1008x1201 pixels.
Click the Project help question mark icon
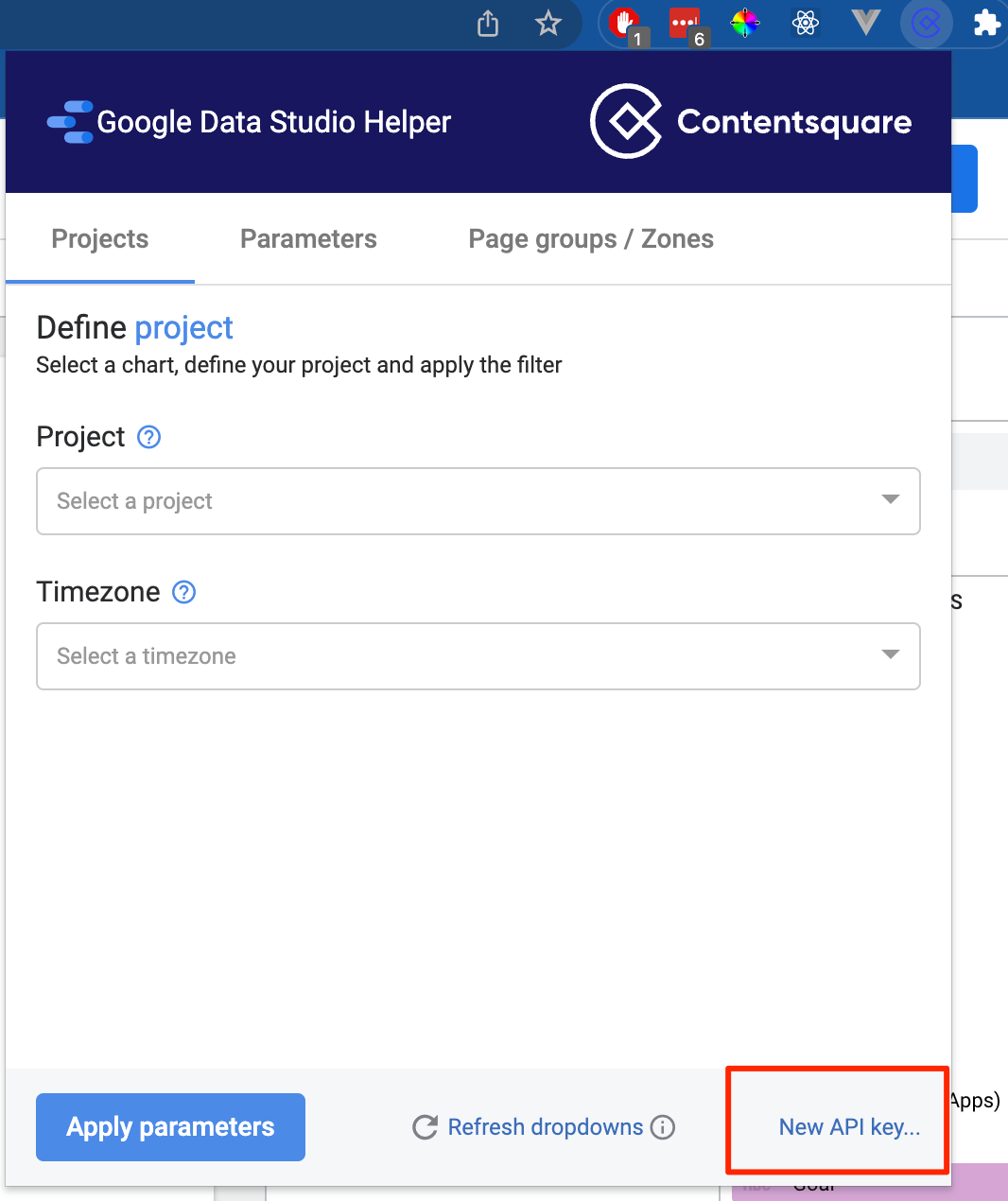pyautogui.click(x=149, y=437)
